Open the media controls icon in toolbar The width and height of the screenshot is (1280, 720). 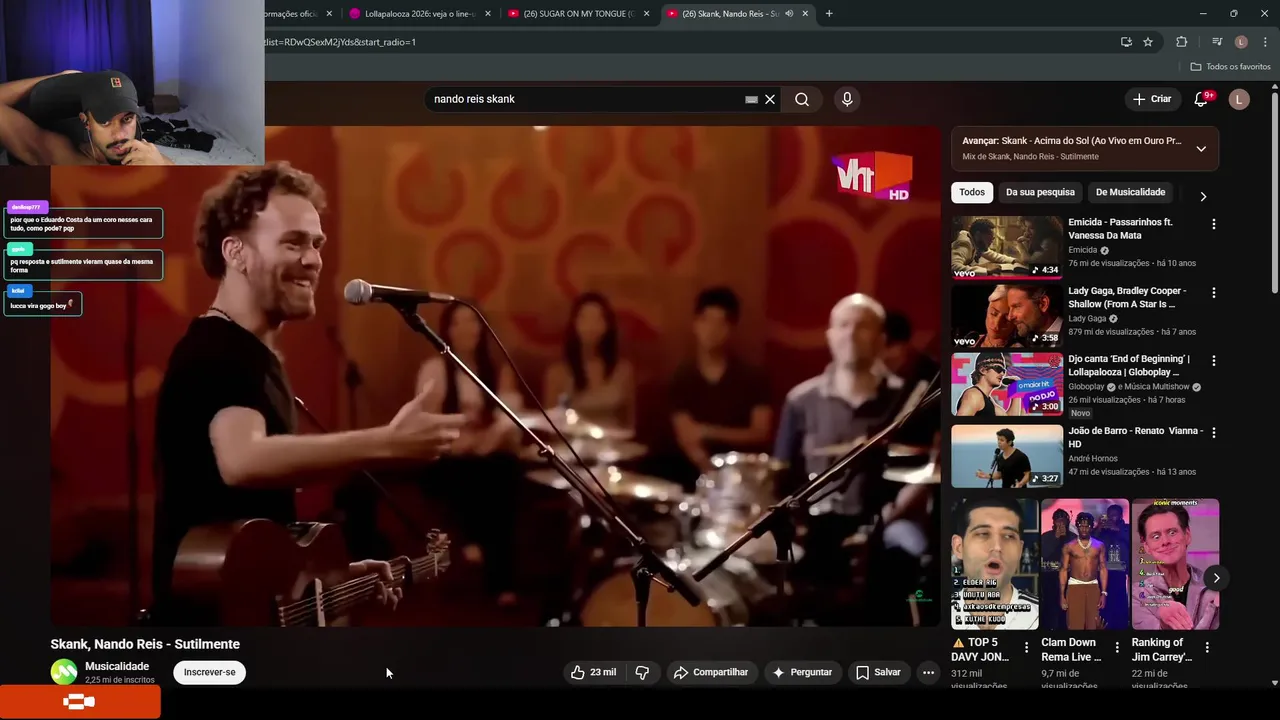[x=1217, y=42]
